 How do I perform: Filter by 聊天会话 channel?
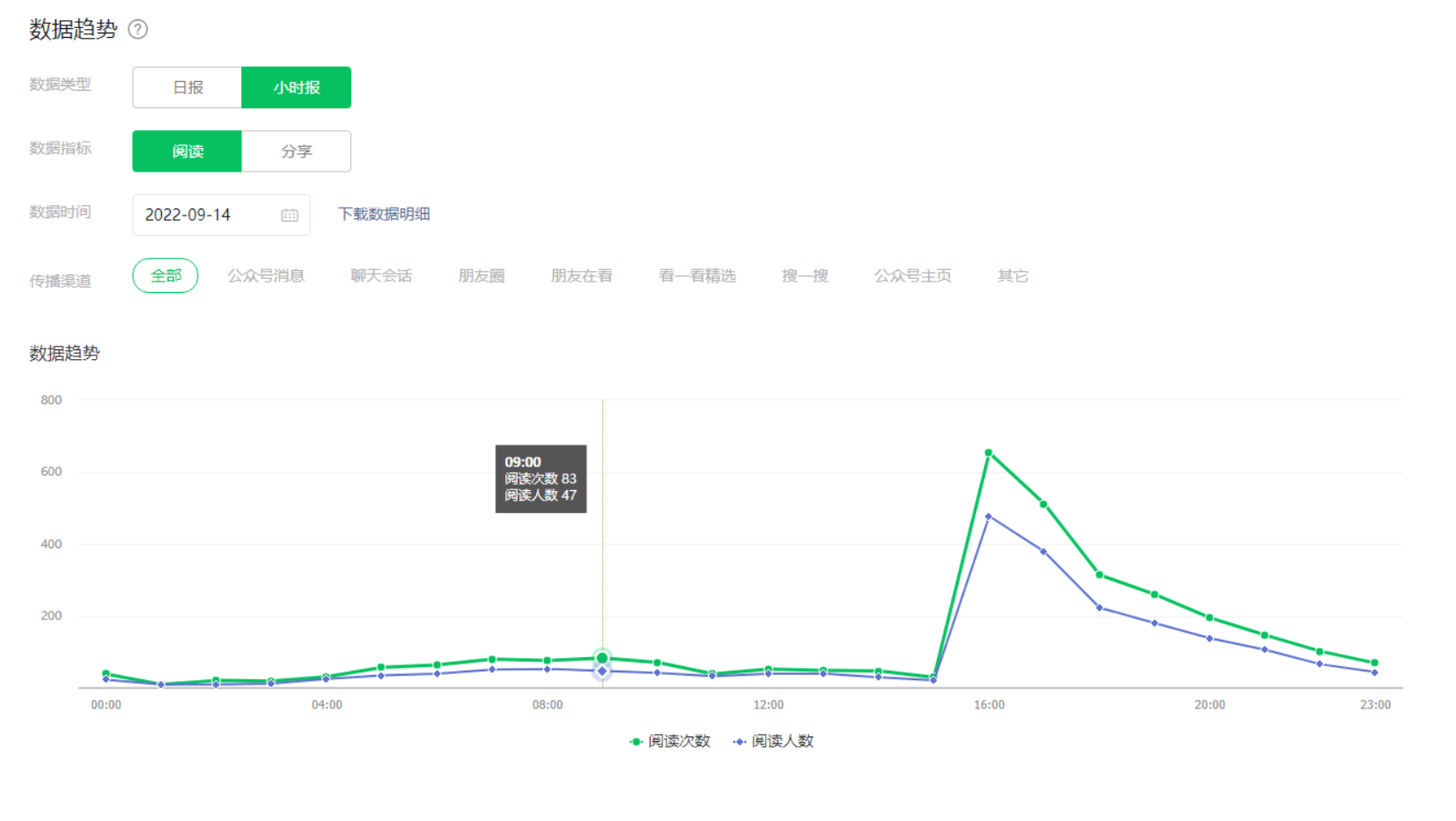point(381,275)
